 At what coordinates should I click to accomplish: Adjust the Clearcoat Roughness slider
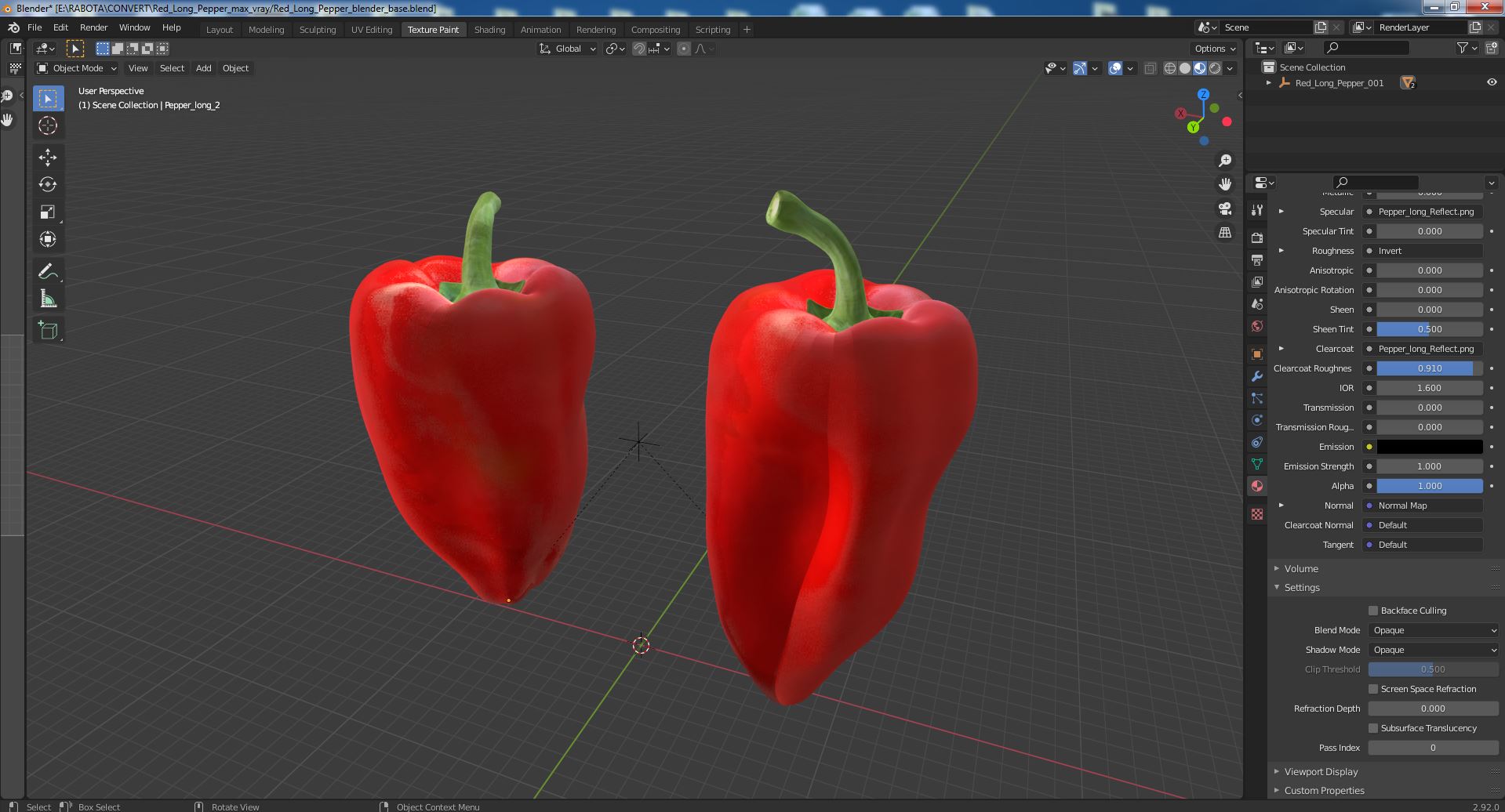(x=1430, y=368)
